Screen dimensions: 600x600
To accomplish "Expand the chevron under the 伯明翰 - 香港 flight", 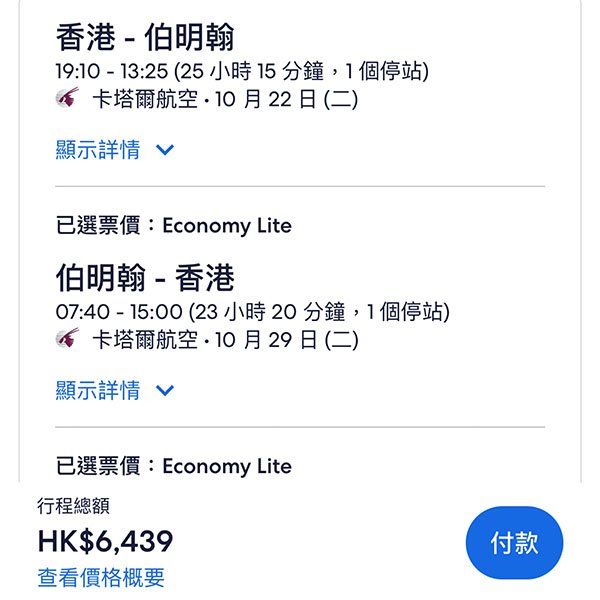I will tap(165, 390).
